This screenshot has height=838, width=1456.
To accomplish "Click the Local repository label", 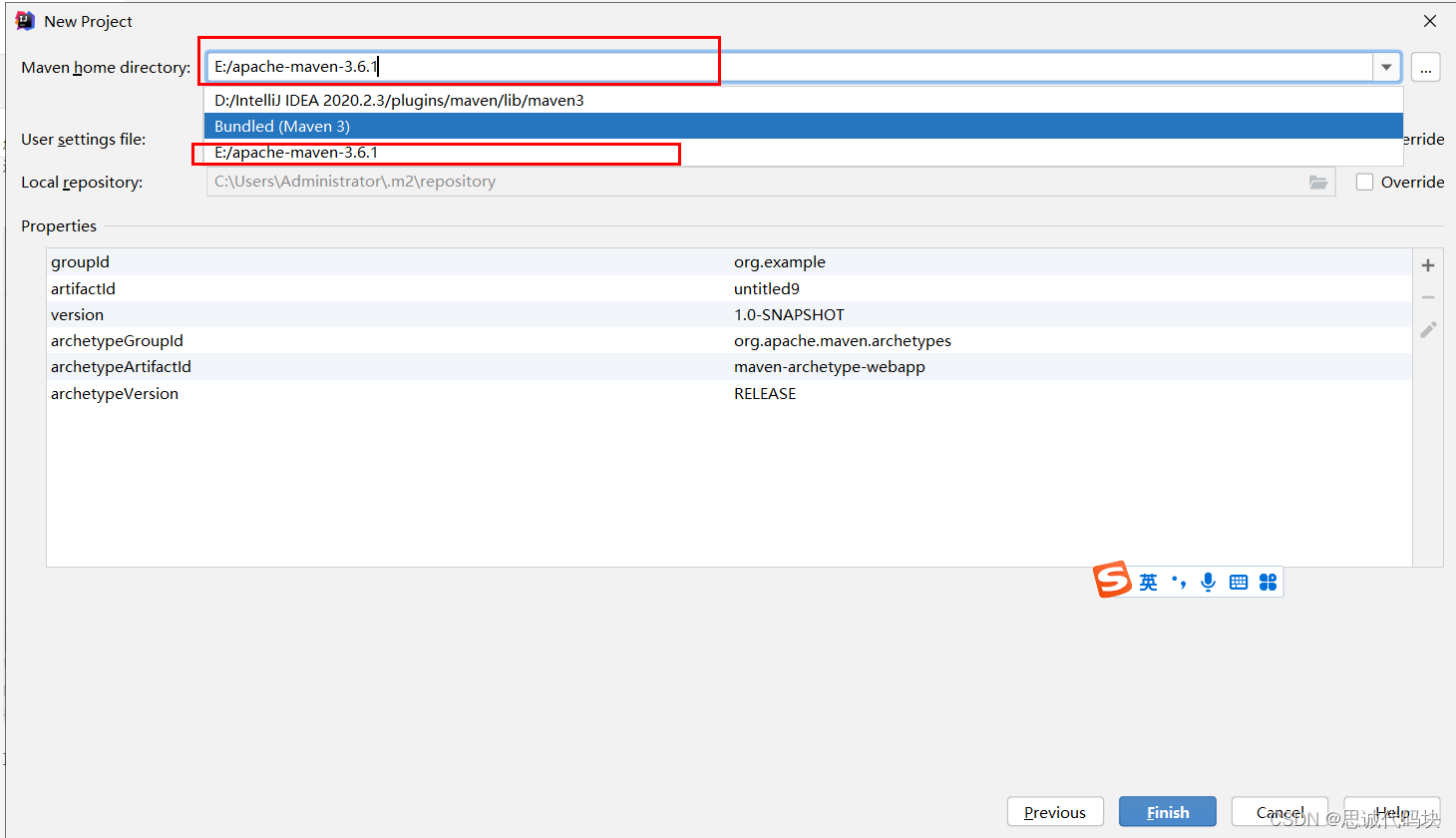I will pos(82,183).
